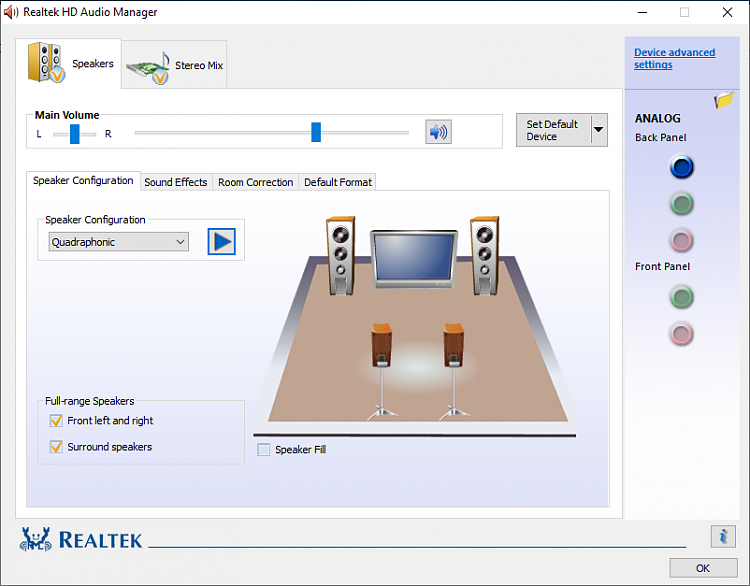Viewport: 750px width, 586px height.
Task: Click the mute speaker icon button
Action: (x=438, y=132)
